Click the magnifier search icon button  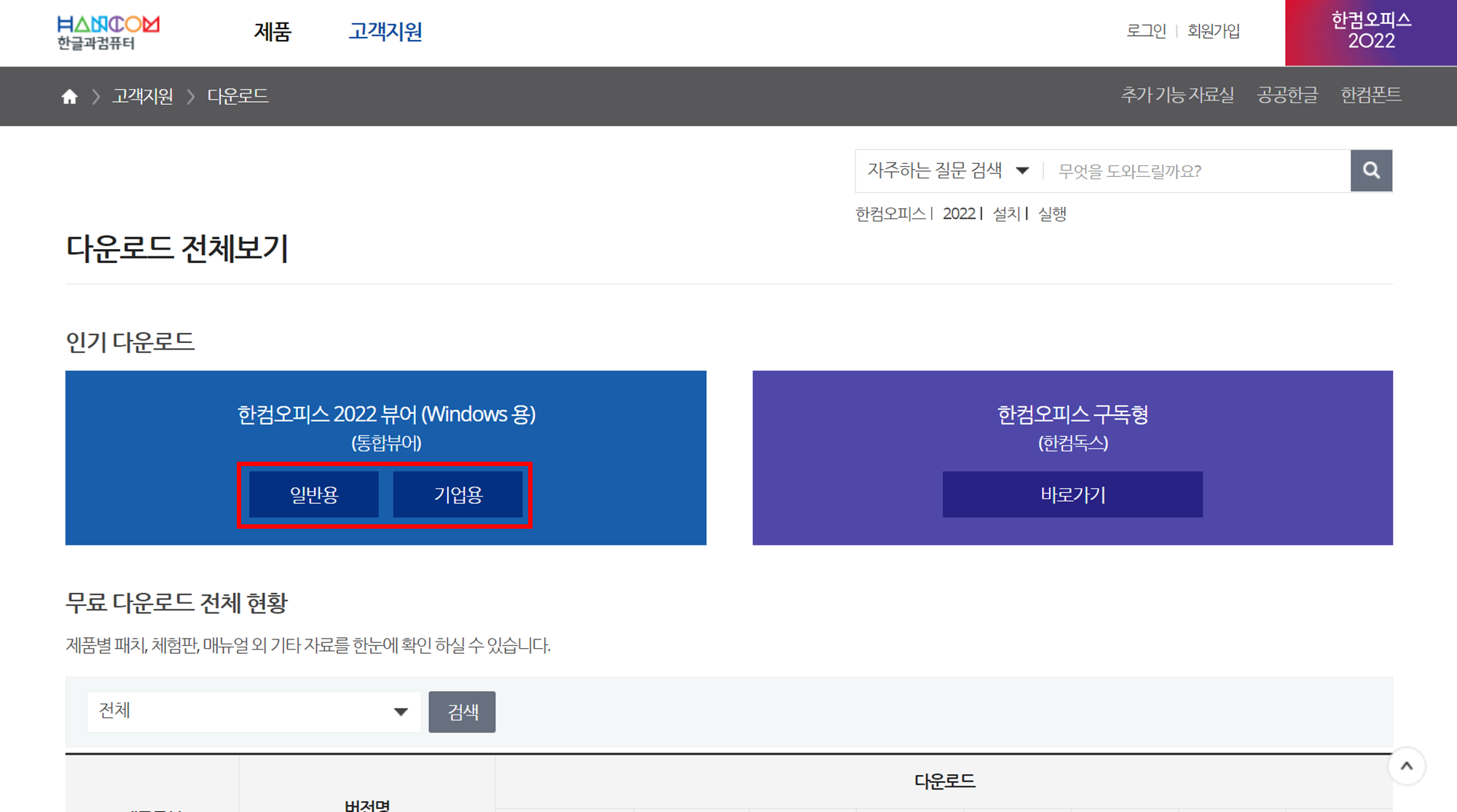click(x=1371, y=170)
